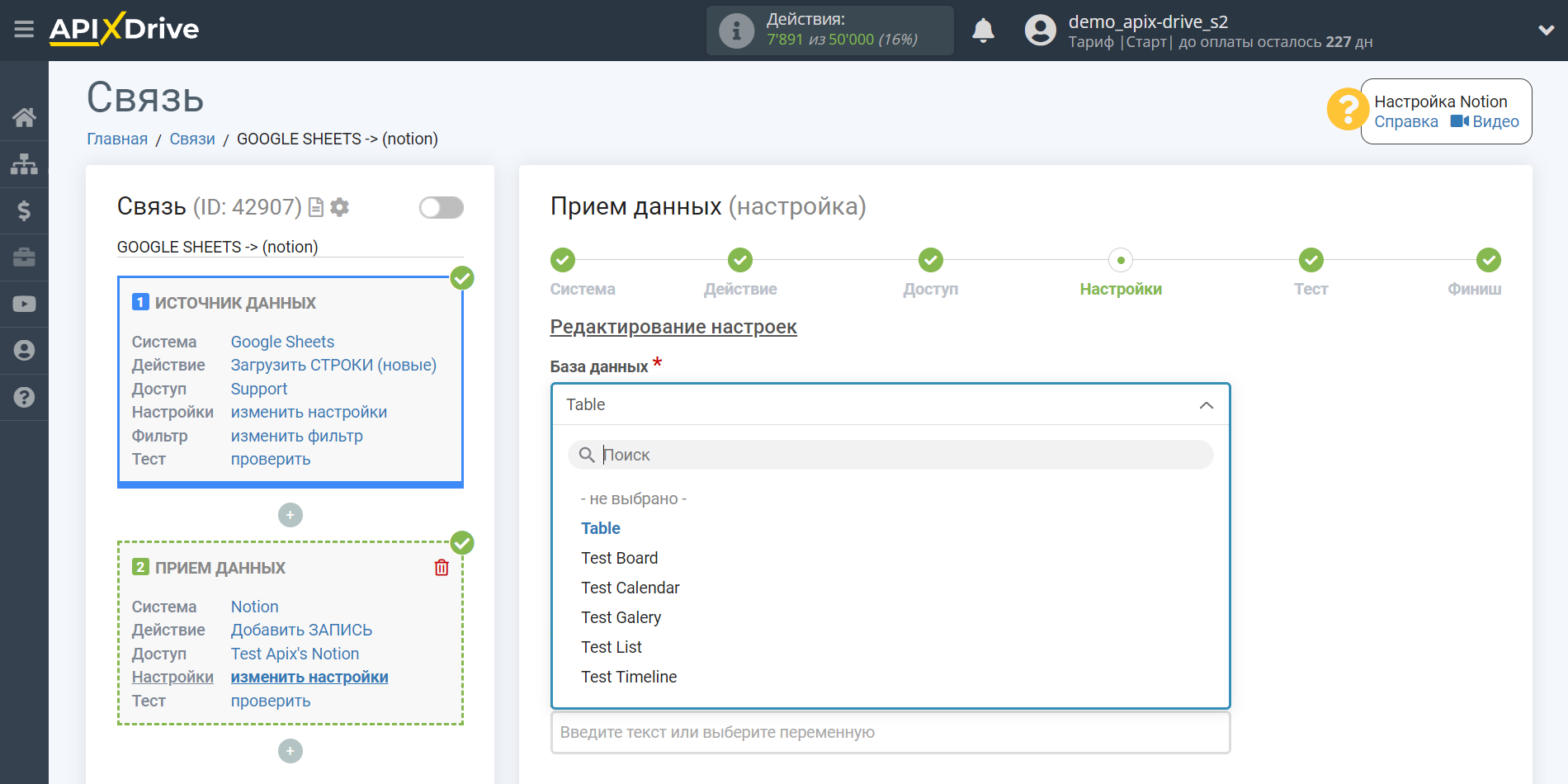Click the 'Введите текст' variable input field

(890, 732)
